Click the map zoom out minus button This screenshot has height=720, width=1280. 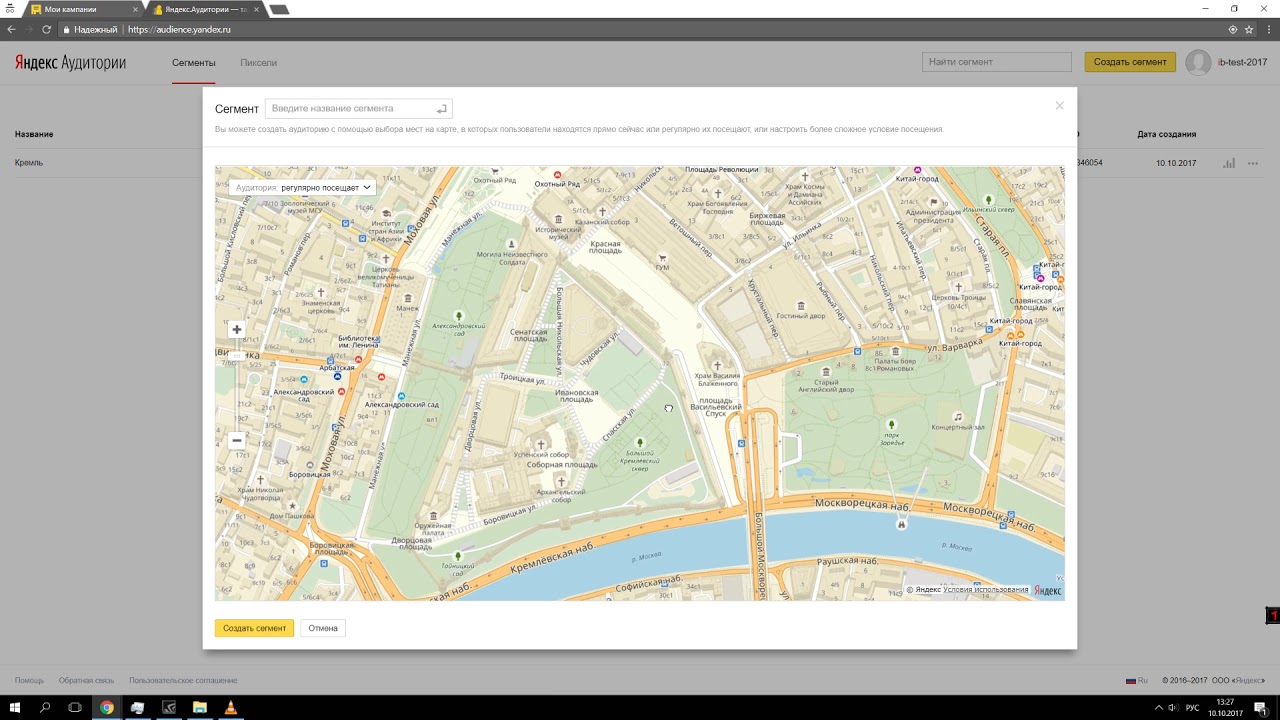(x=237, y=440)
